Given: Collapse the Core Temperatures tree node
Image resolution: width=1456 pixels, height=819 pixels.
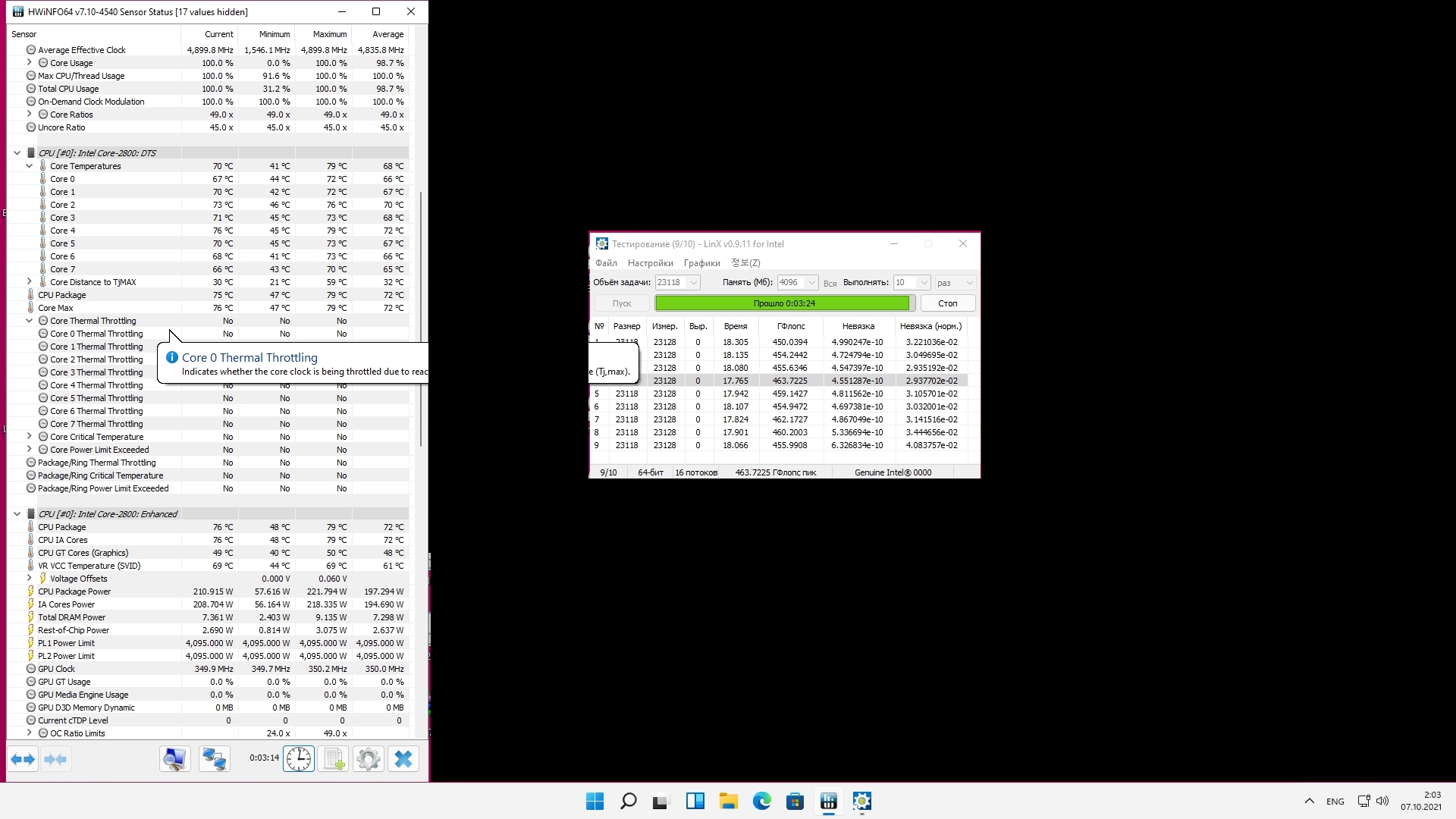Looking at the screenshot, I should (x=29, y=166).
